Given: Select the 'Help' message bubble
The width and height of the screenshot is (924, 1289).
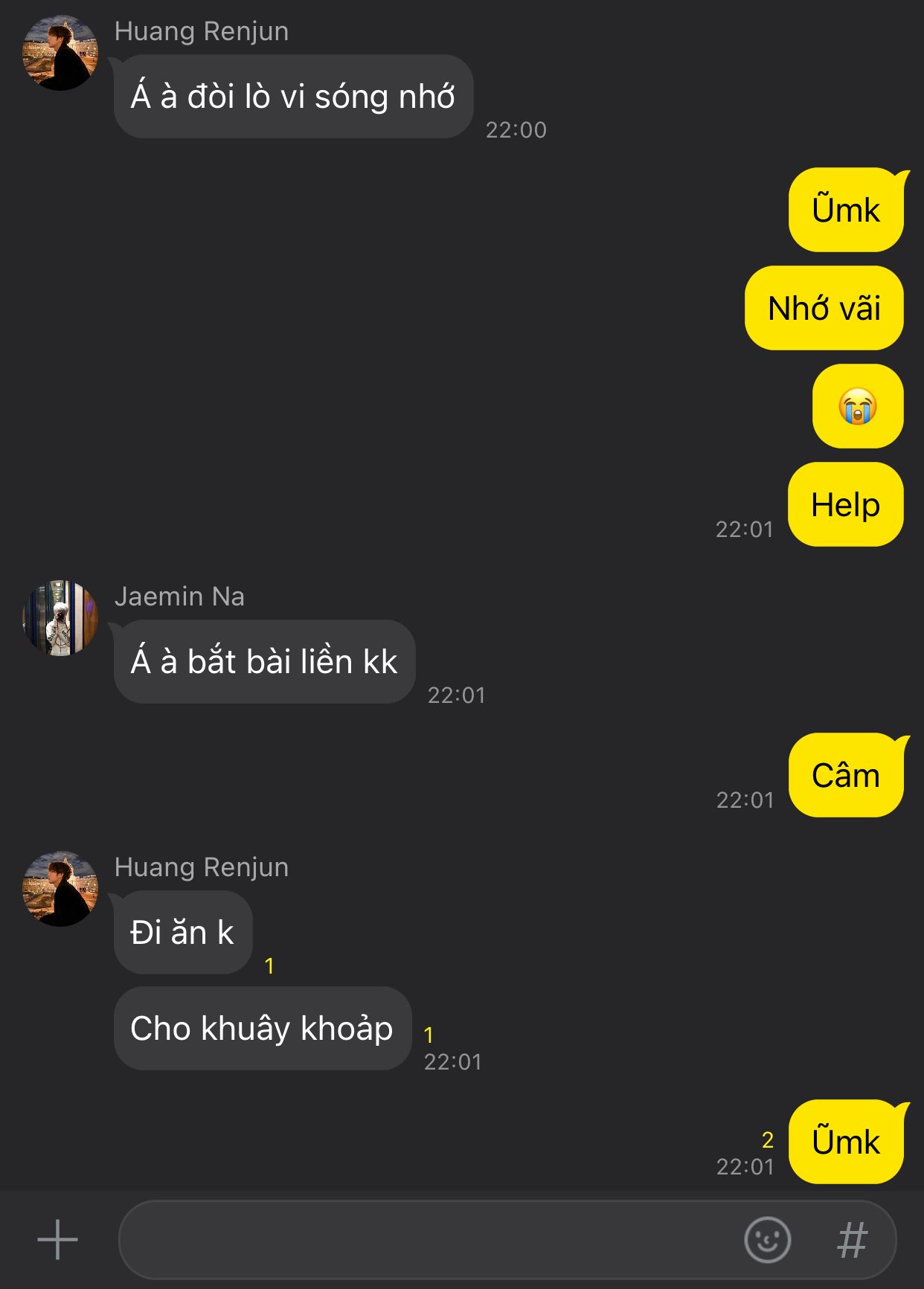Looking at the screenshot, I should [846, 504].
